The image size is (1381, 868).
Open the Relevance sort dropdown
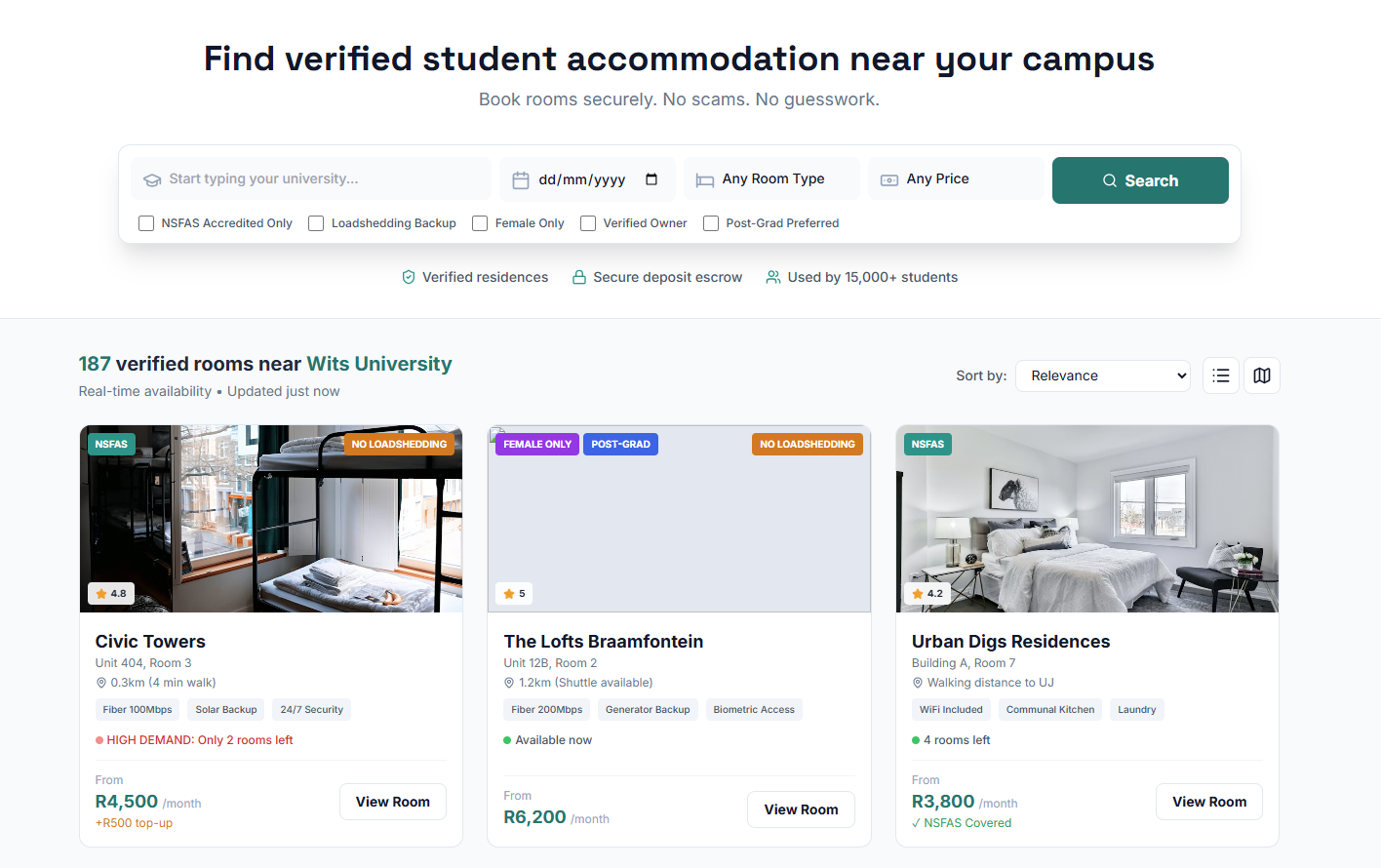[1103, 375]
